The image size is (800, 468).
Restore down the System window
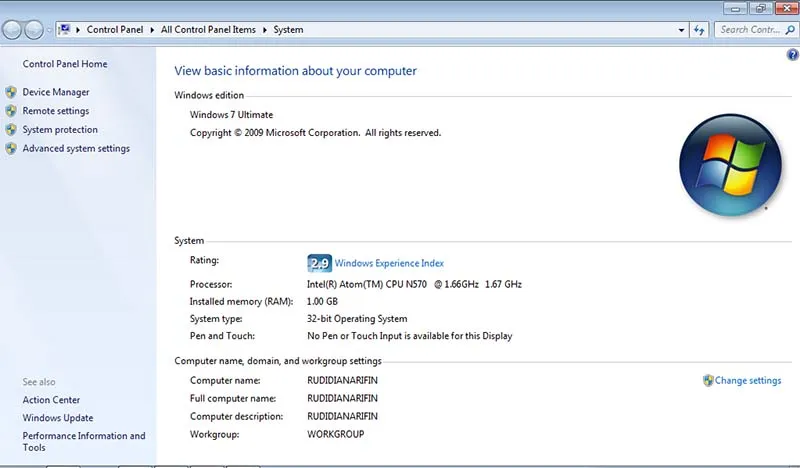pos(761,8)
